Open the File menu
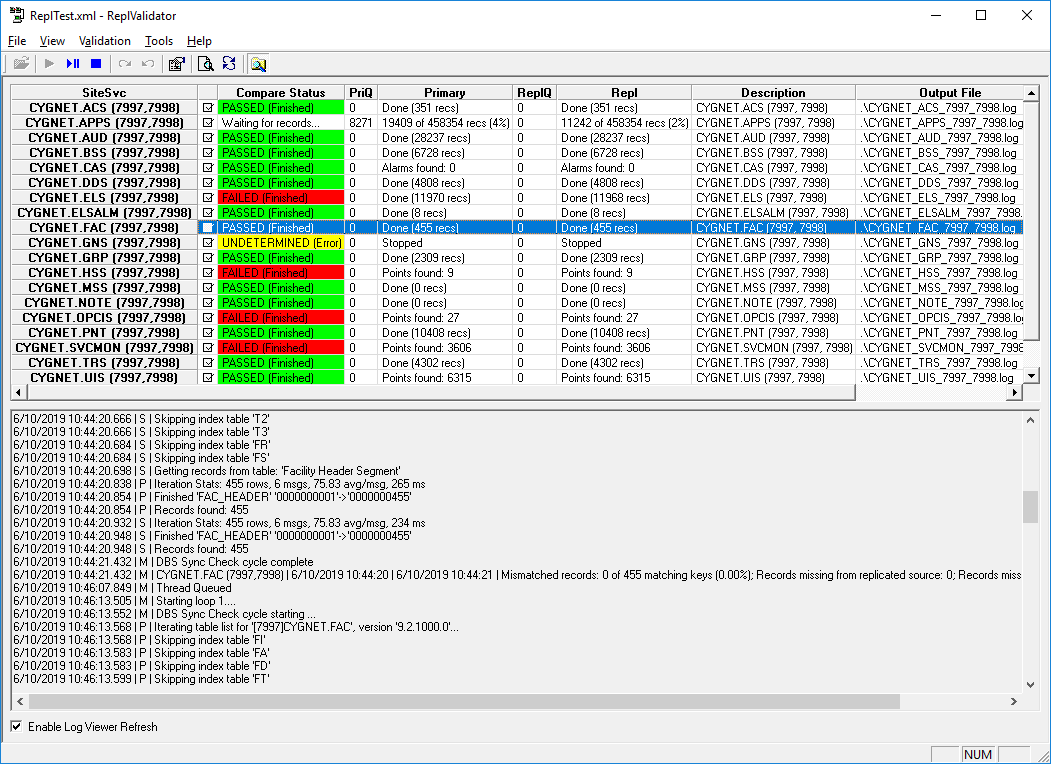This screenshot has height=764, width=1051. (17, 41)
